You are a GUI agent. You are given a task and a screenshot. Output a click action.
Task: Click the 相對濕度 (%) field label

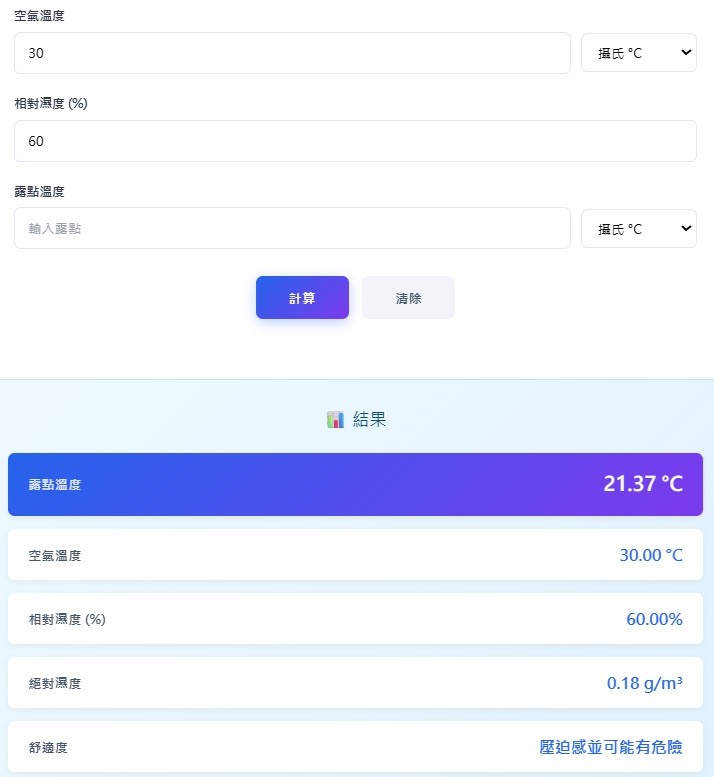[51, 104]
